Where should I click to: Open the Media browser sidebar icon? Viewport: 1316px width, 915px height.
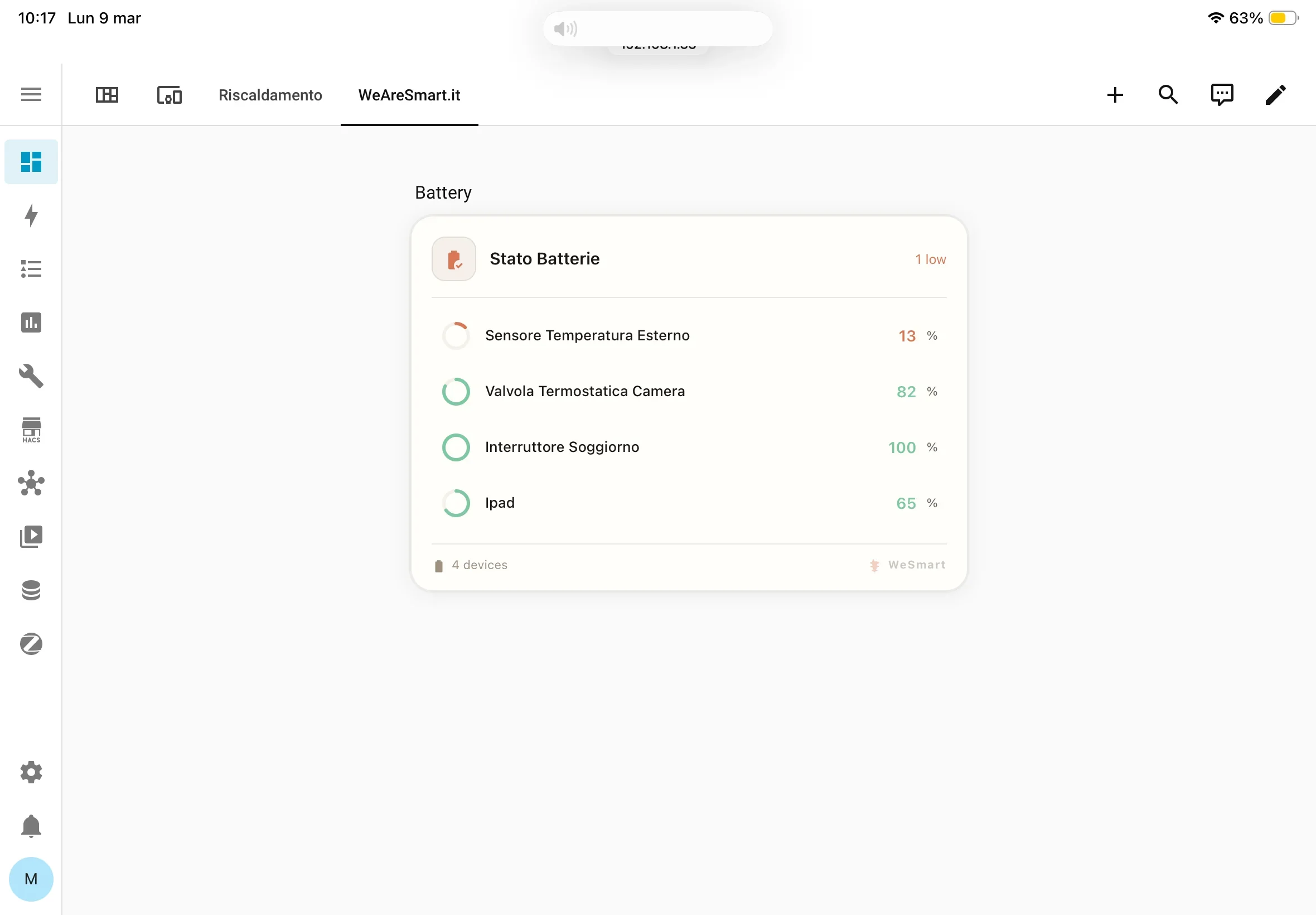tap(31, 536)
